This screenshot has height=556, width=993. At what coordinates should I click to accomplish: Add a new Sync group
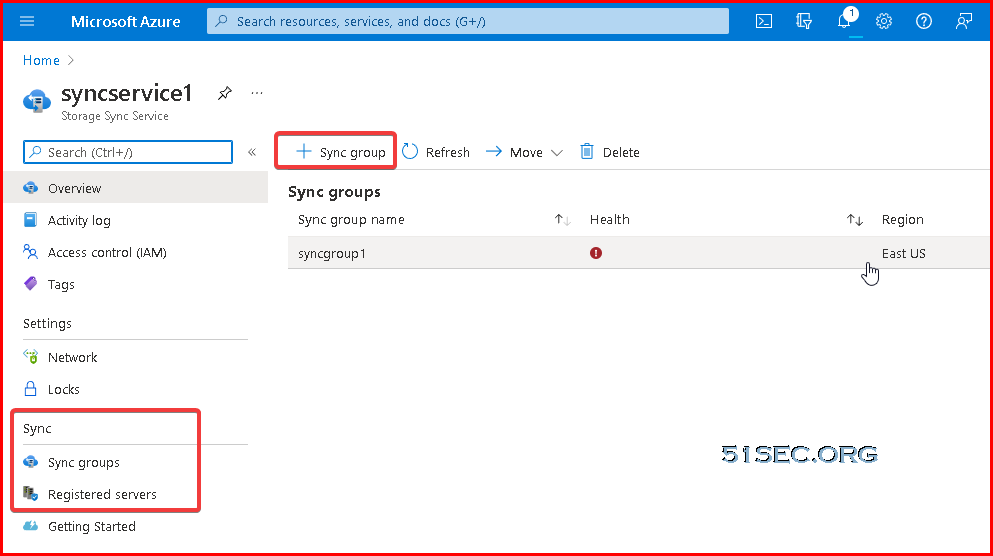(340, 152)
